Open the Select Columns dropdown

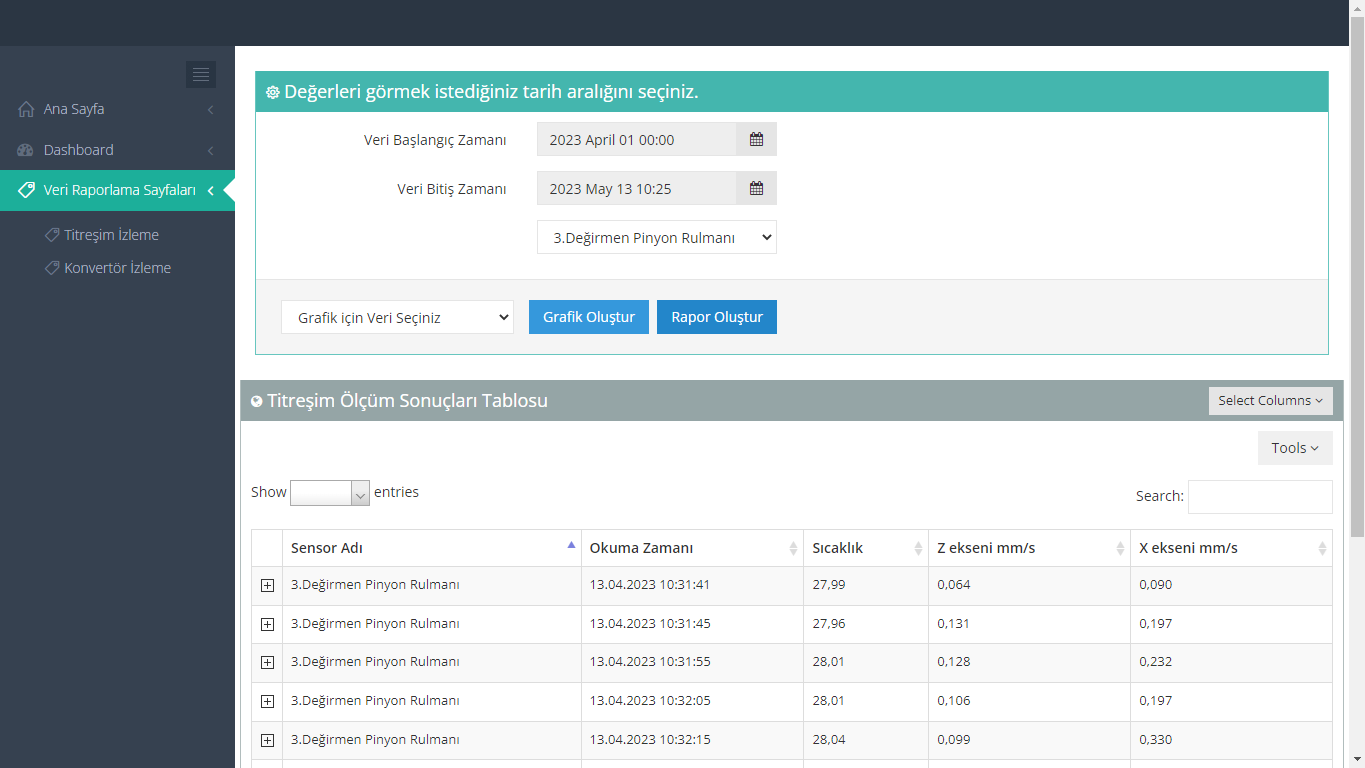(1270, 400)
